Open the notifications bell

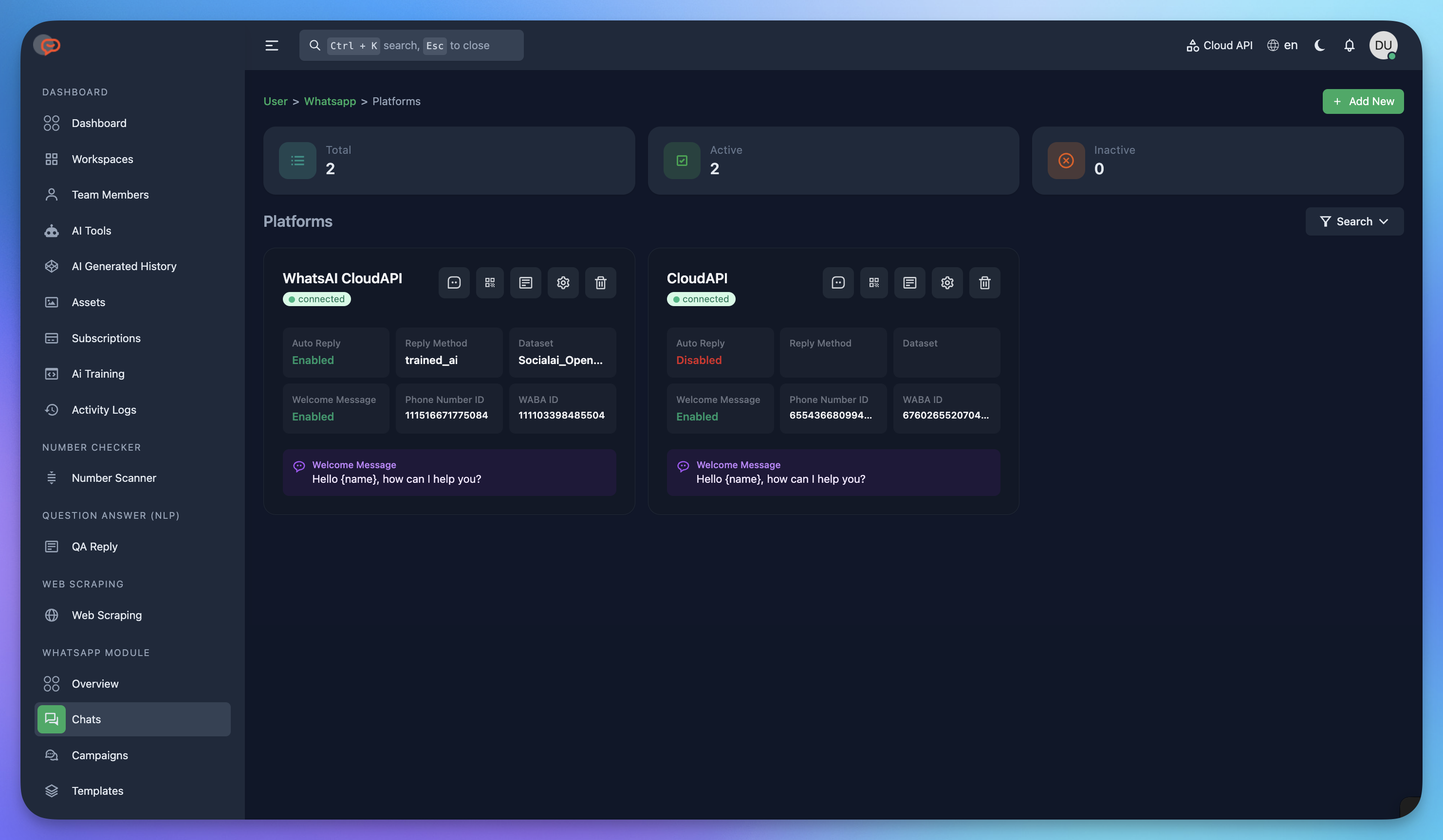pos(1349,45)
